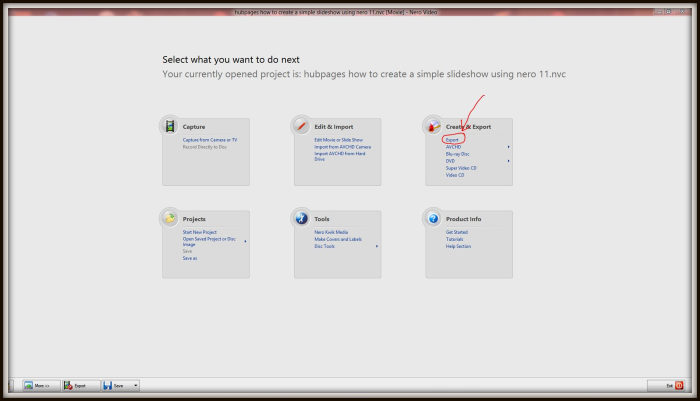Click the Product Info question mark icon

pos(433,218)
